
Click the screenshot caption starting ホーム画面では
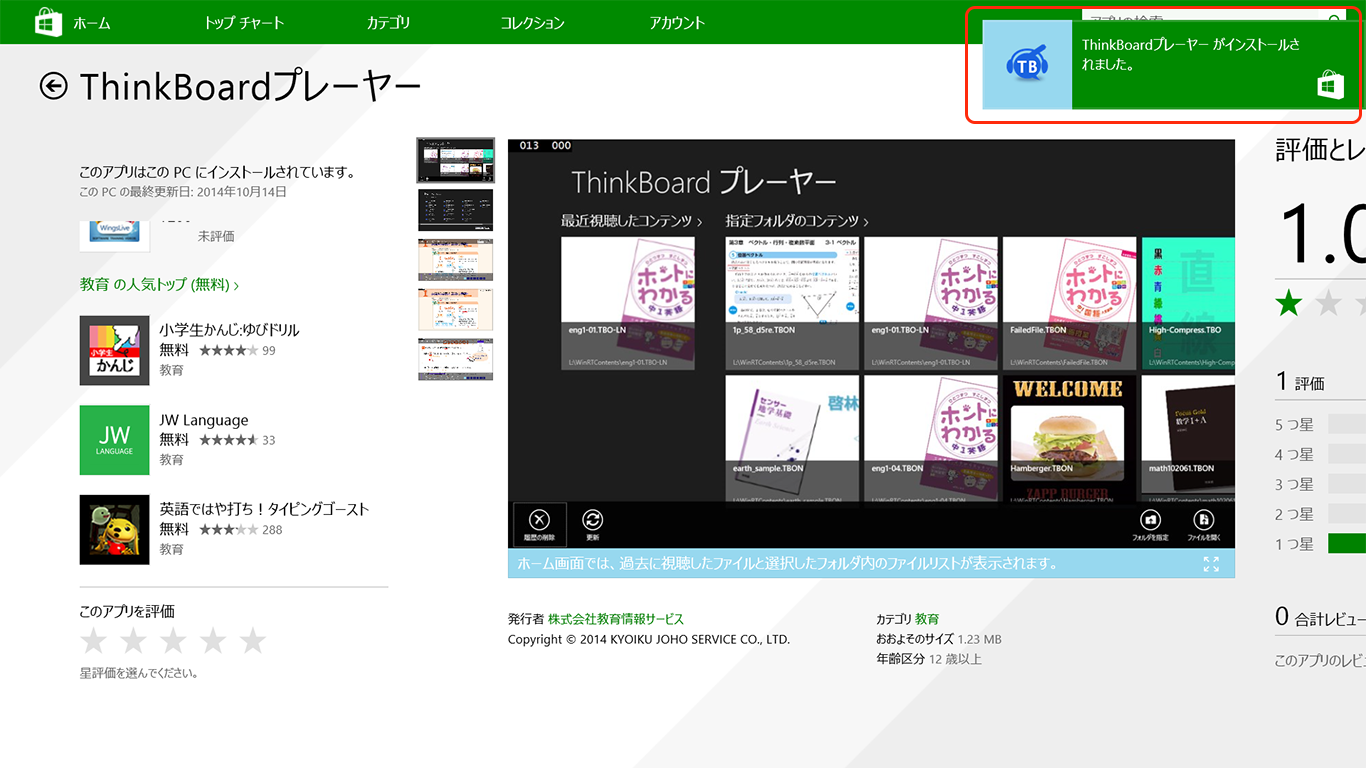(x=788, y=563)
